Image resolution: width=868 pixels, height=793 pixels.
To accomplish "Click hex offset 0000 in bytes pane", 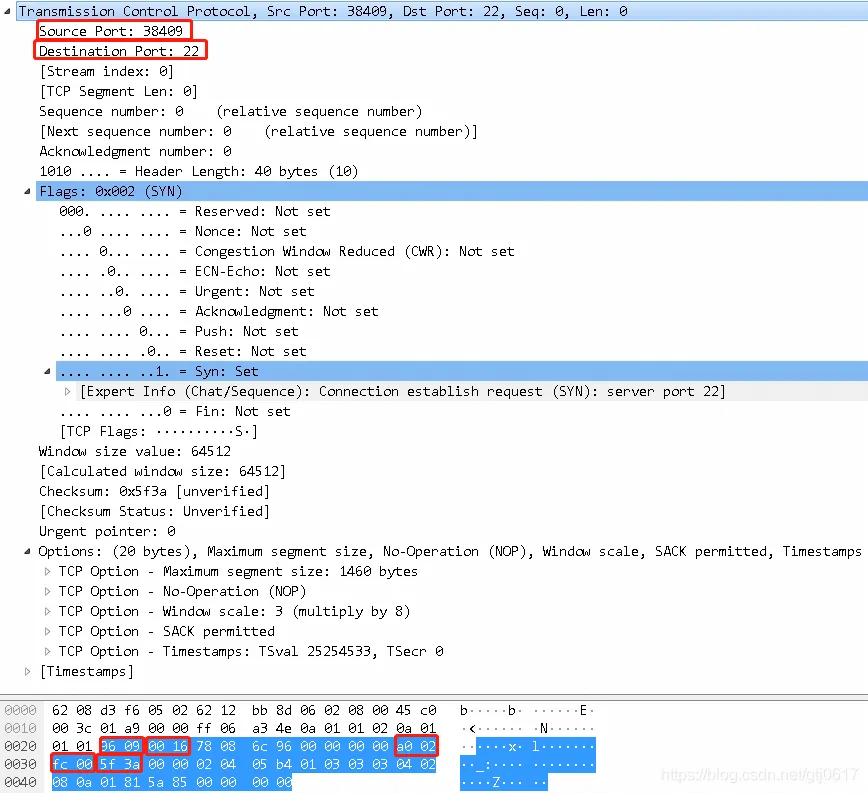I will [20, 711].
